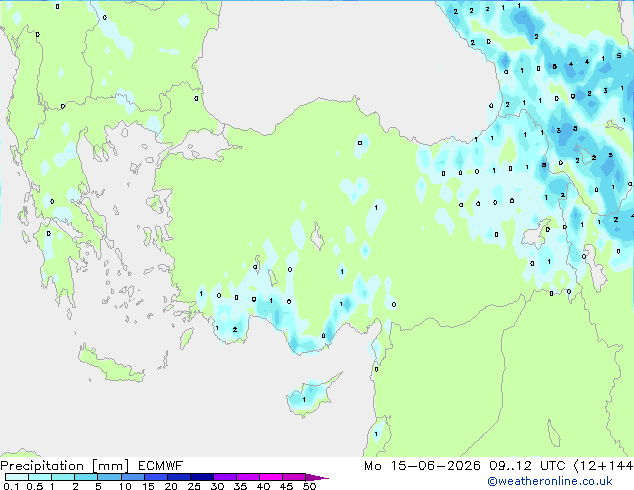Click the legend label '20'
The image size is (634, 490).
coord(171,486)
